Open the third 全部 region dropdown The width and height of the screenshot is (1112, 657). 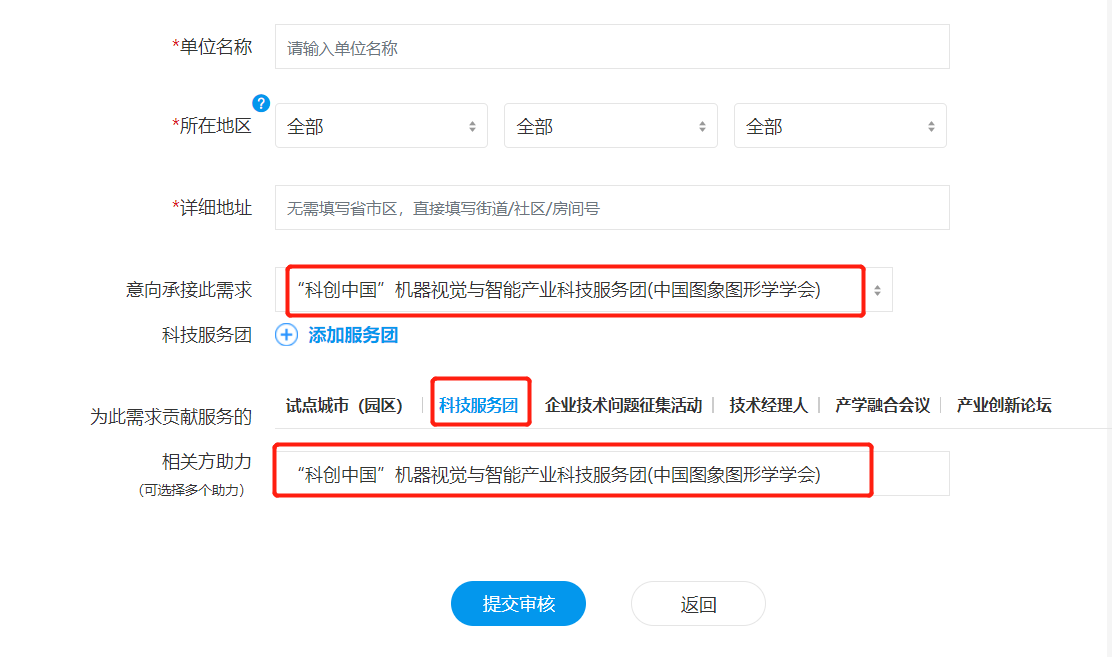[840, 126]
